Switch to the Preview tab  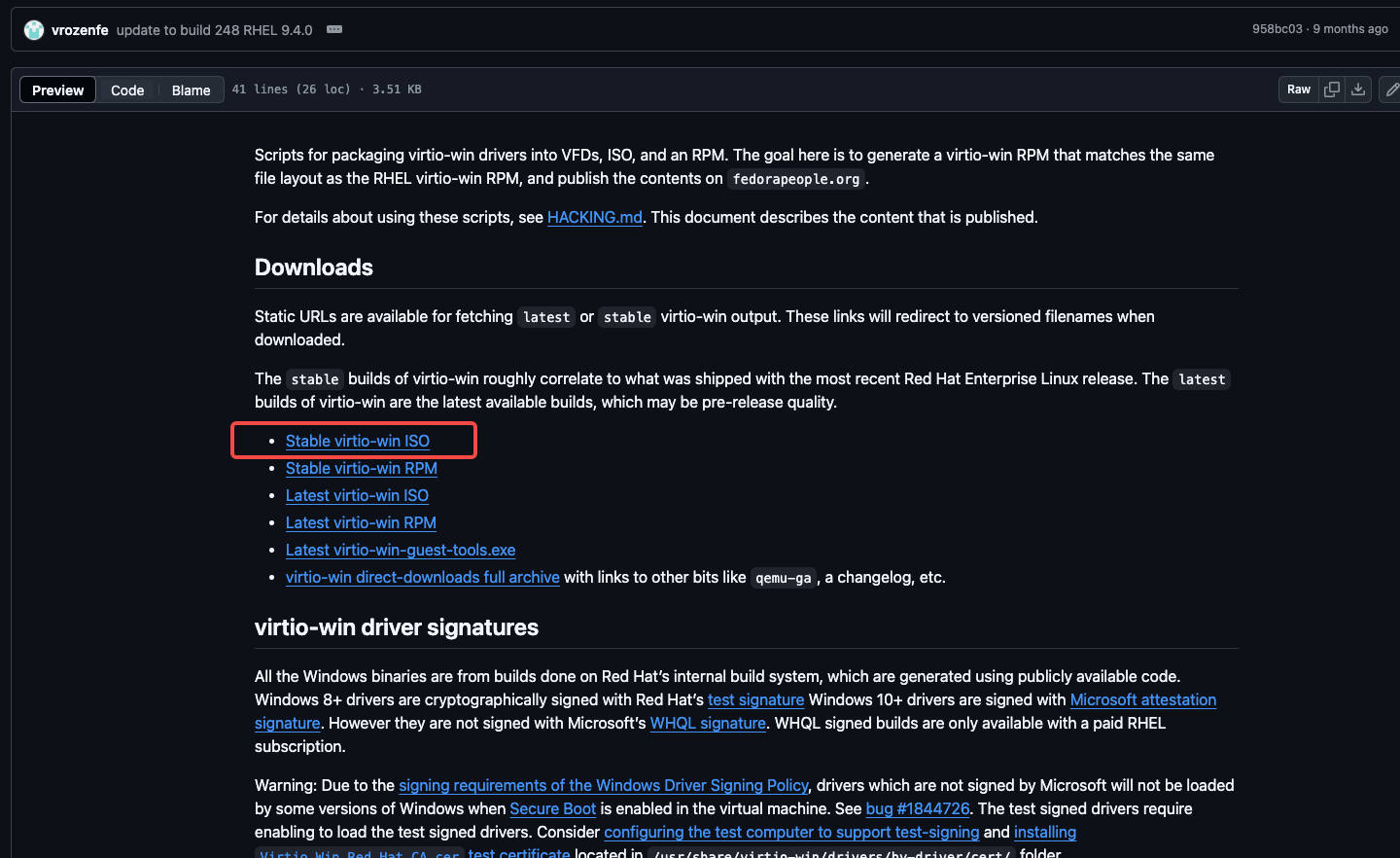coord(58,90)
